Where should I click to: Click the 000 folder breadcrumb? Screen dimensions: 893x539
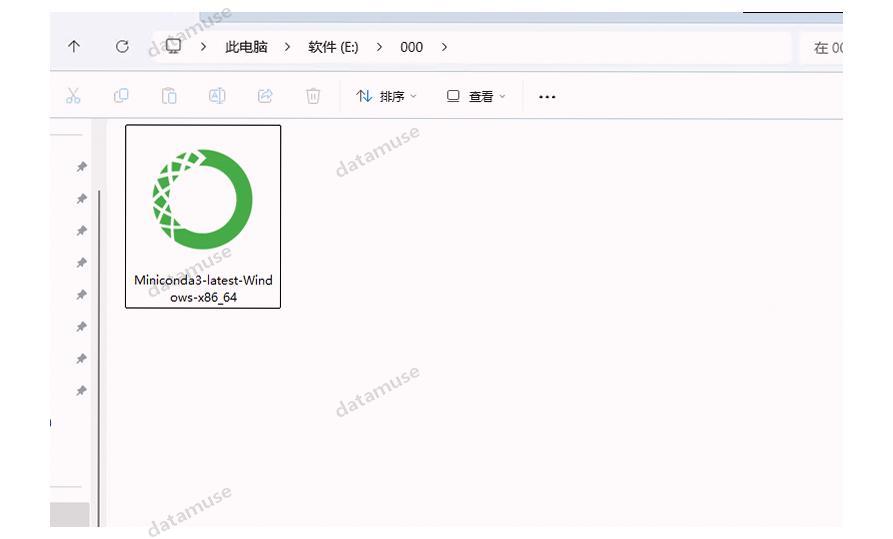[411, 47]
